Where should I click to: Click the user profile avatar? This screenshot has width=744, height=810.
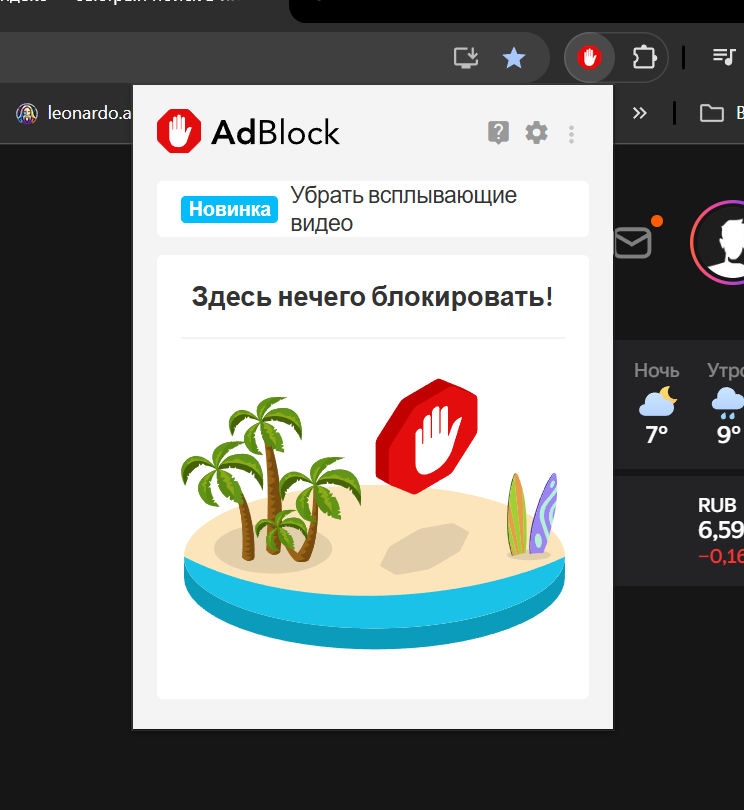coord(719,242)
